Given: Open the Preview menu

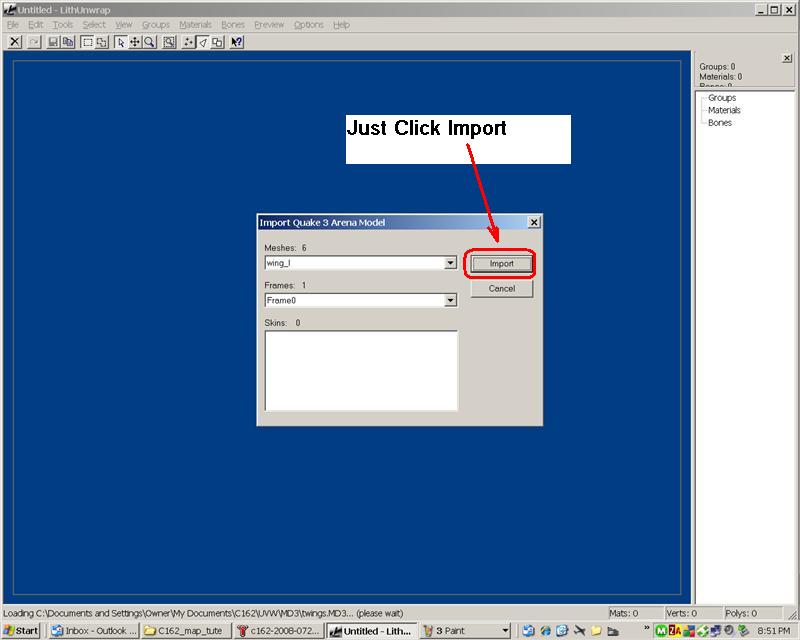Looking at the screenshot, I should click(x=269, y=24).
